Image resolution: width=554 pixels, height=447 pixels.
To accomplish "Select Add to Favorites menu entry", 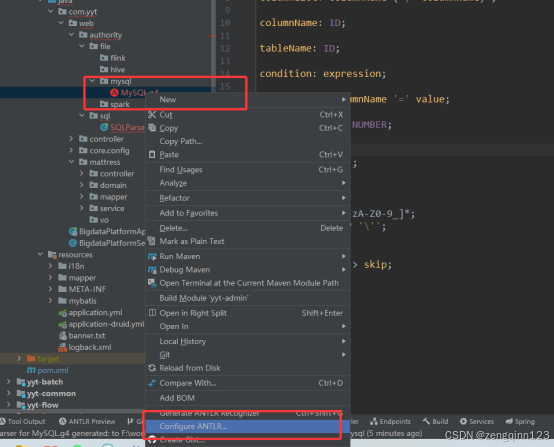I will pyautogui.click(x=248, y=213).
